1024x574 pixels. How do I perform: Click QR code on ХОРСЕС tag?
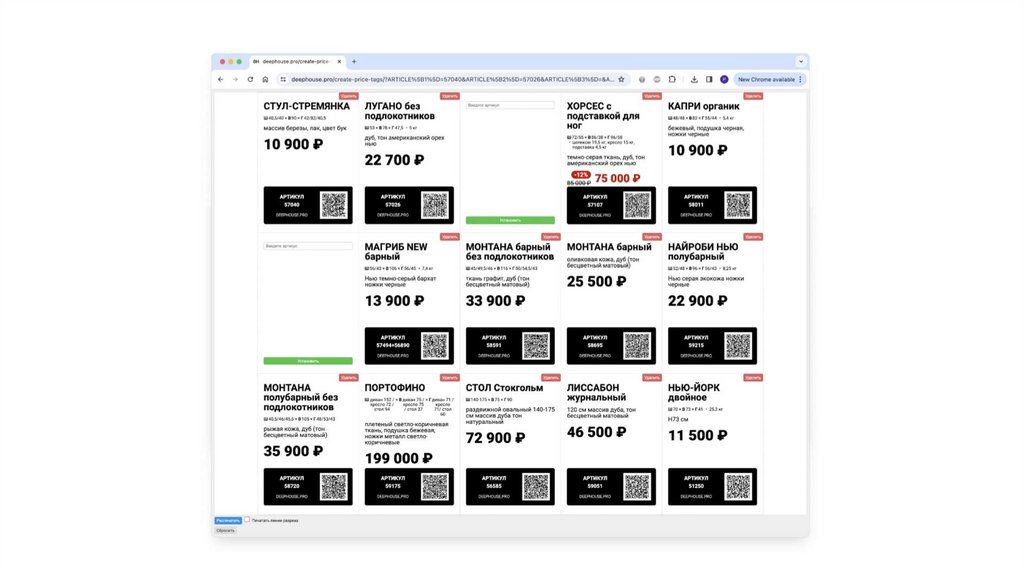tap(637, 205)
